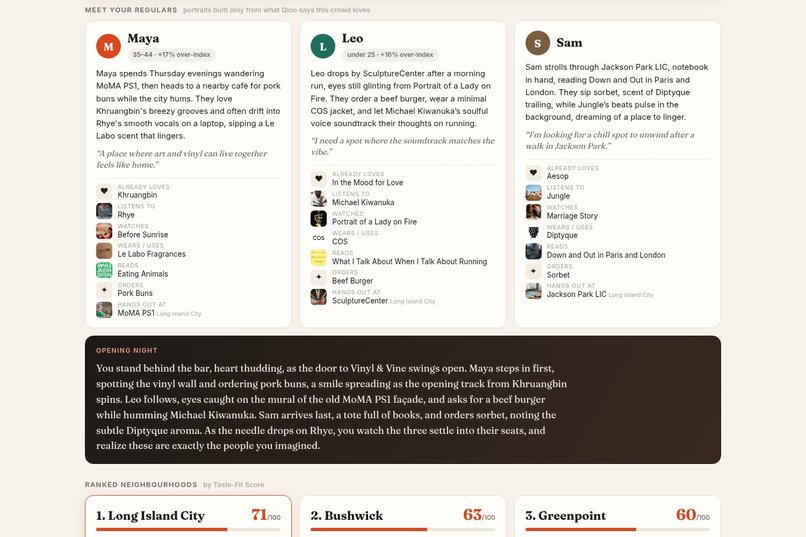This screenshot has height=537, width=806.
Task: Click the Ranked Neighbourhoods heading
Action: 141,485
